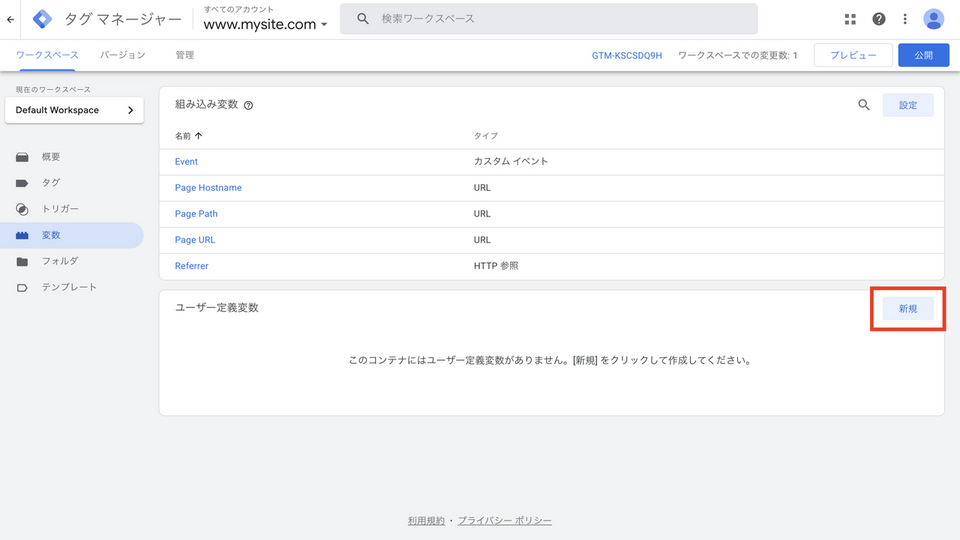Open the Page Hostname variable link
The height and width of the screenshot is (540, 960).
[208, 188]
